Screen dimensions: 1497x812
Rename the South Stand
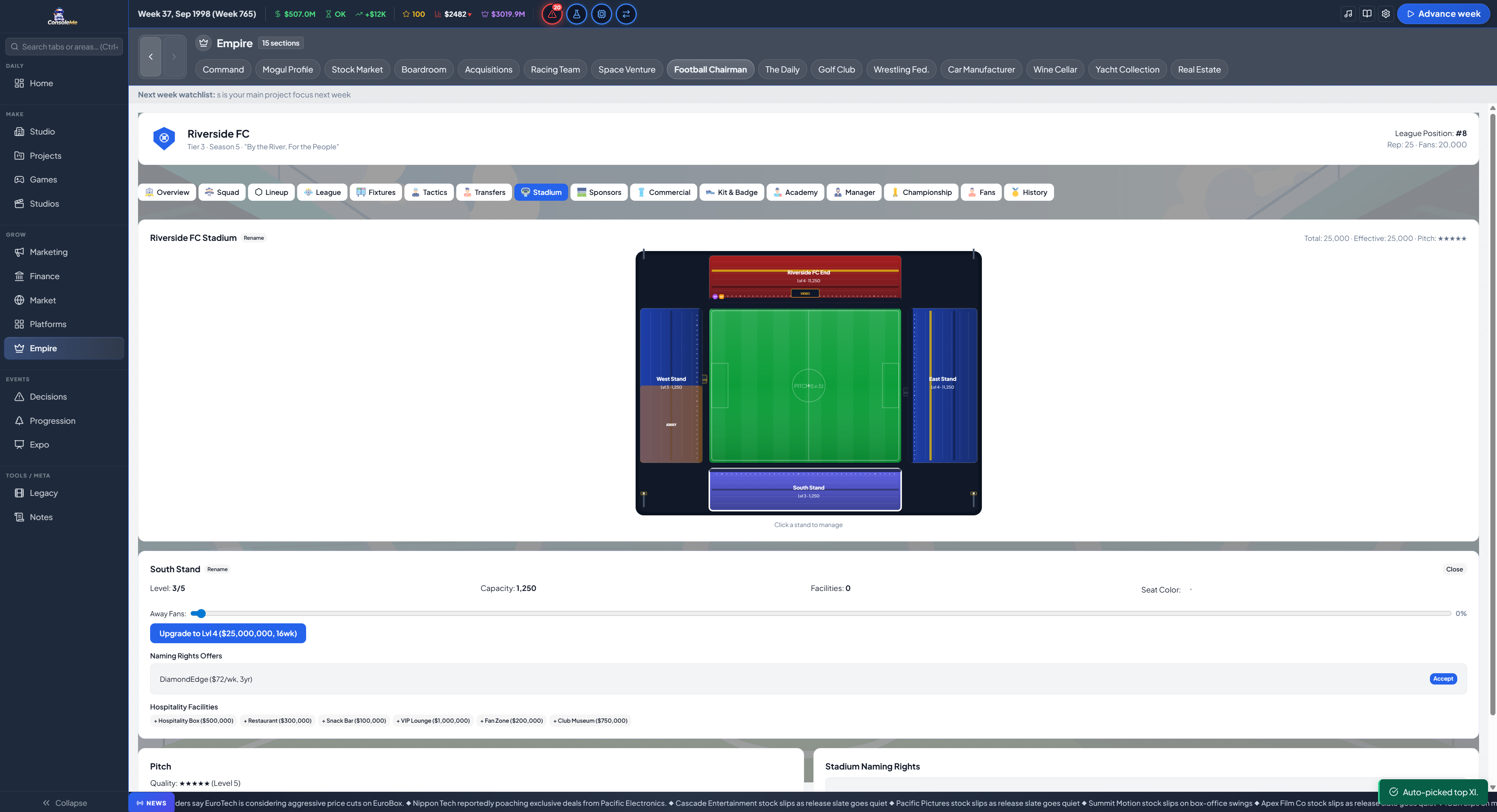click(x=217, y=569)
